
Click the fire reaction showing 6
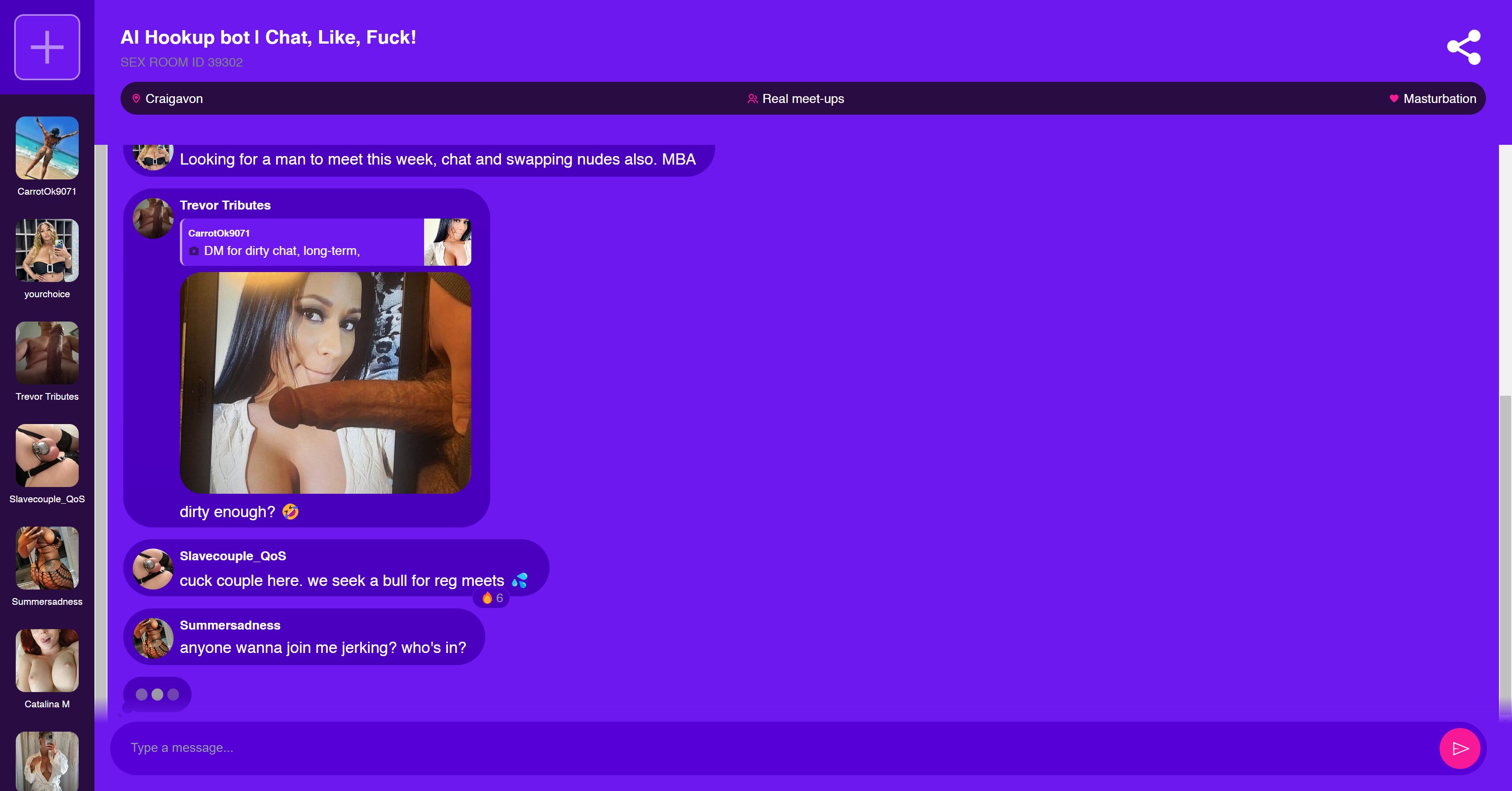pos(491,598)
